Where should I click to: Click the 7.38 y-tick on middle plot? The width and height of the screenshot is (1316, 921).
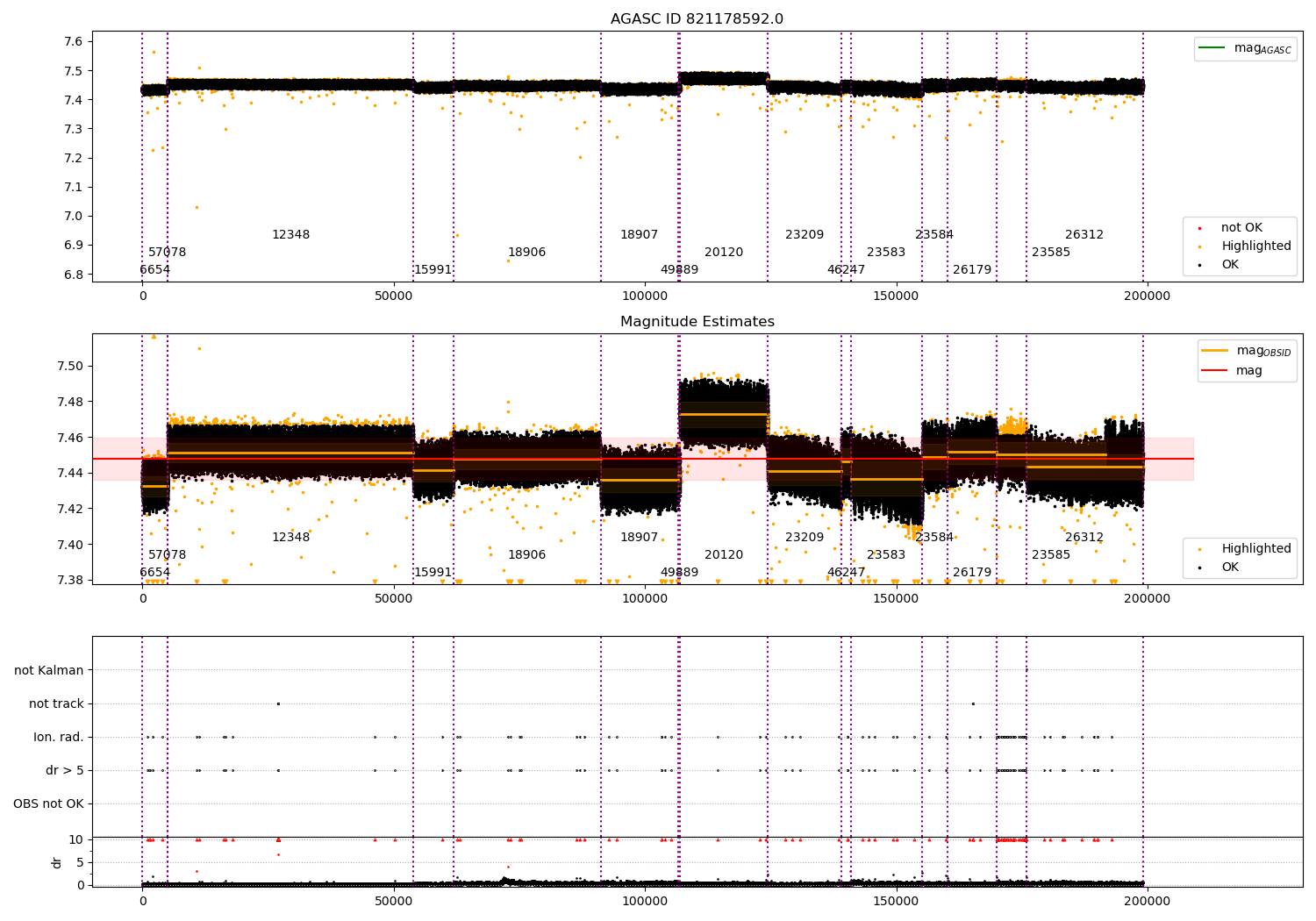(70, 581)
